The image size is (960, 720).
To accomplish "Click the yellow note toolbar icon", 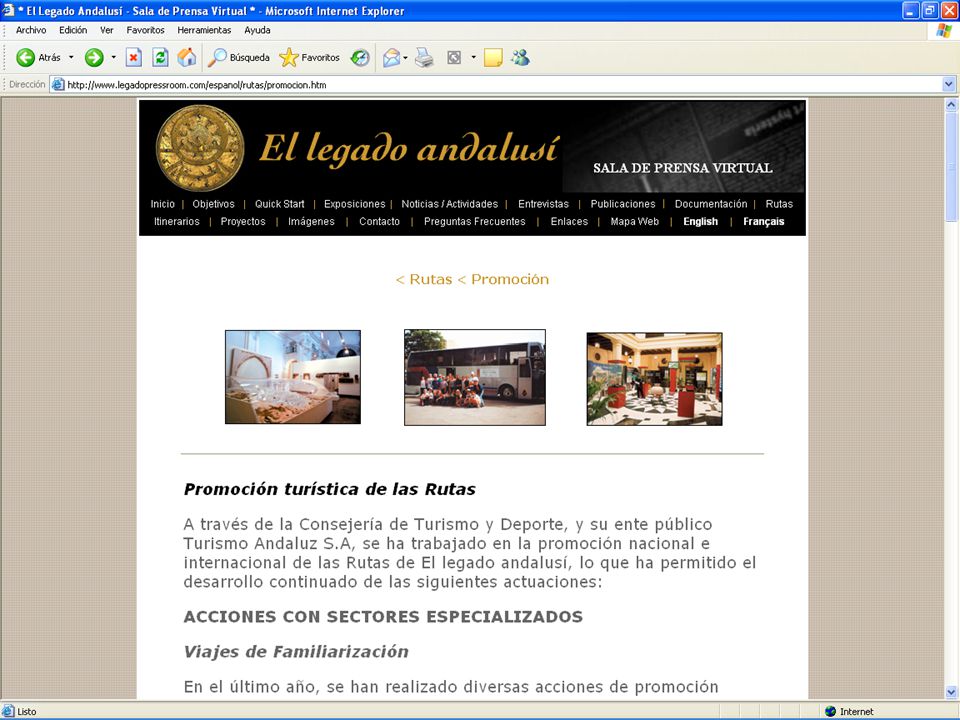I will pos(493,58).
